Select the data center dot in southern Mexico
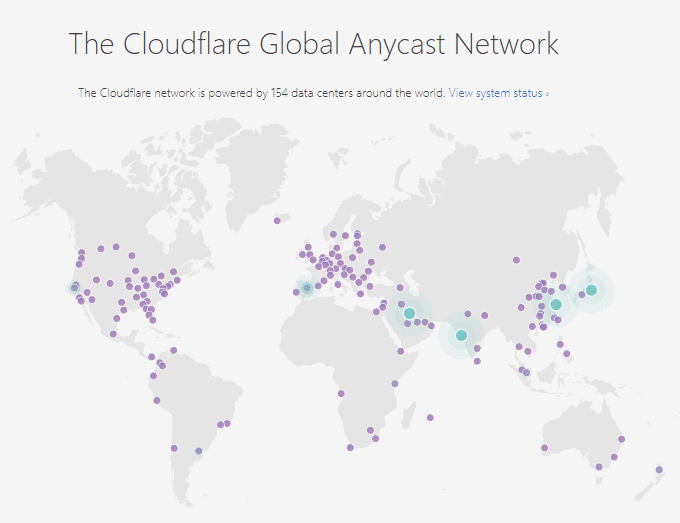Image resolution: width=680 pixels, height=523 pixels. coord(113,334)
